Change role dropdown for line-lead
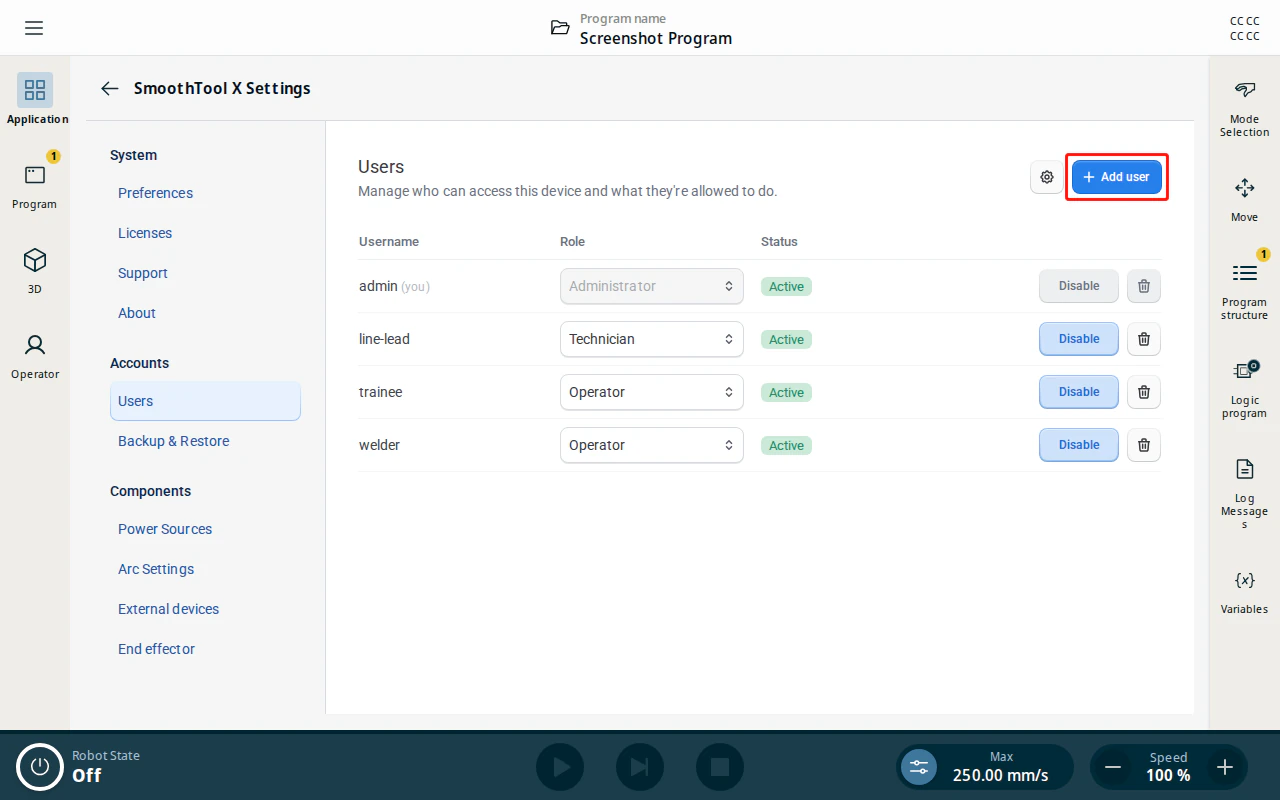This screenshot has width=1280, height=800. [651, 339]
